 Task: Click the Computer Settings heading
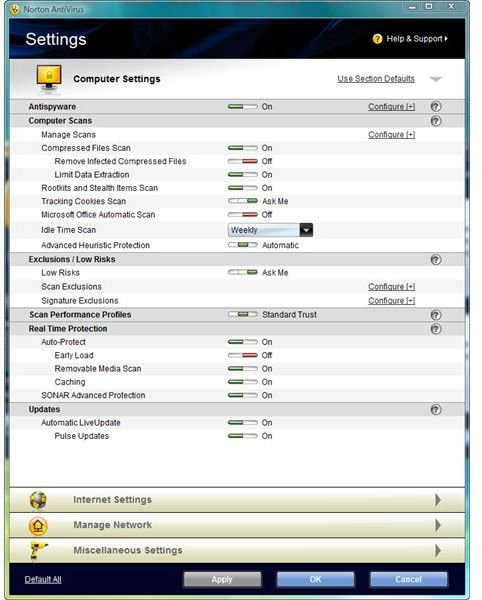tap(117, 79)
